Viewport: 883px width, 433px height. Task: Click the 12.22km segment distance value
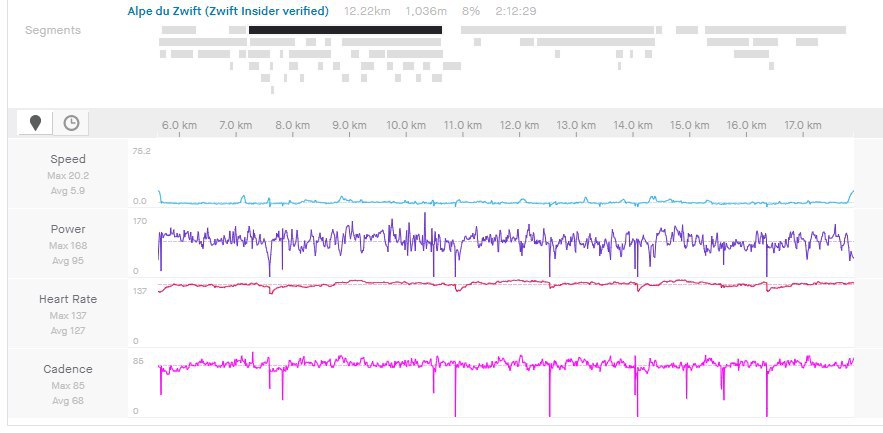(x=367, y=11)
